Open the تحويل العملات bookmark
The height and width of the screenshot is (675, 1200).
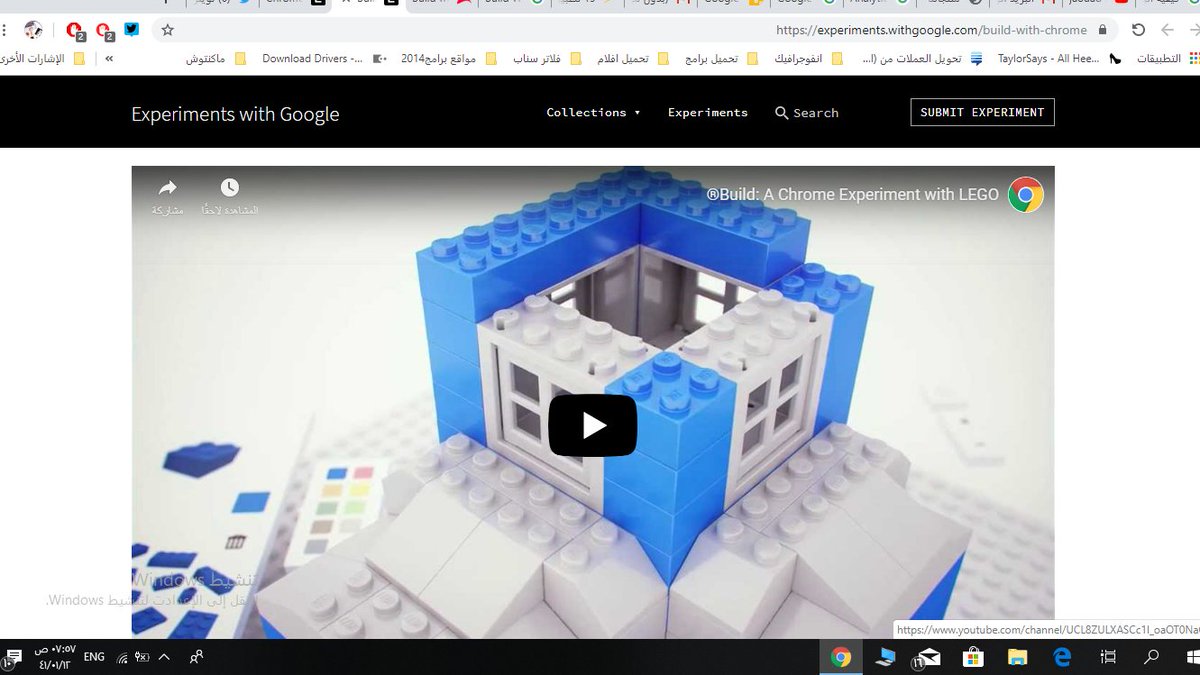923,59
